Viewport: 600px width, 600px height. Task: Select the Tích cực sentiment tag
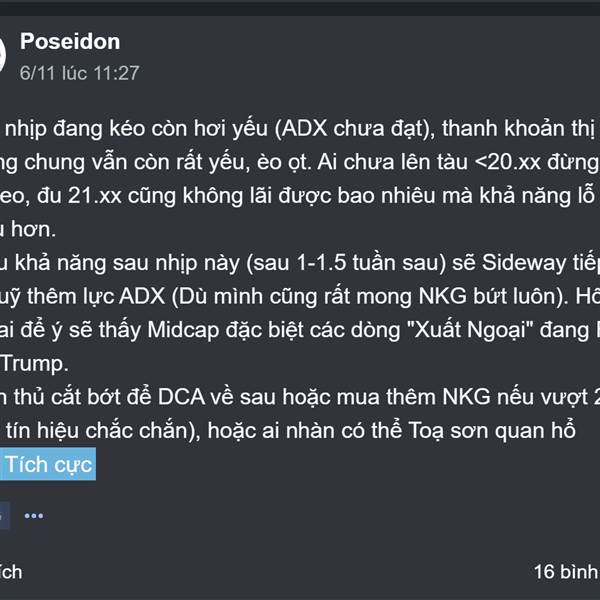coord(48,464)
